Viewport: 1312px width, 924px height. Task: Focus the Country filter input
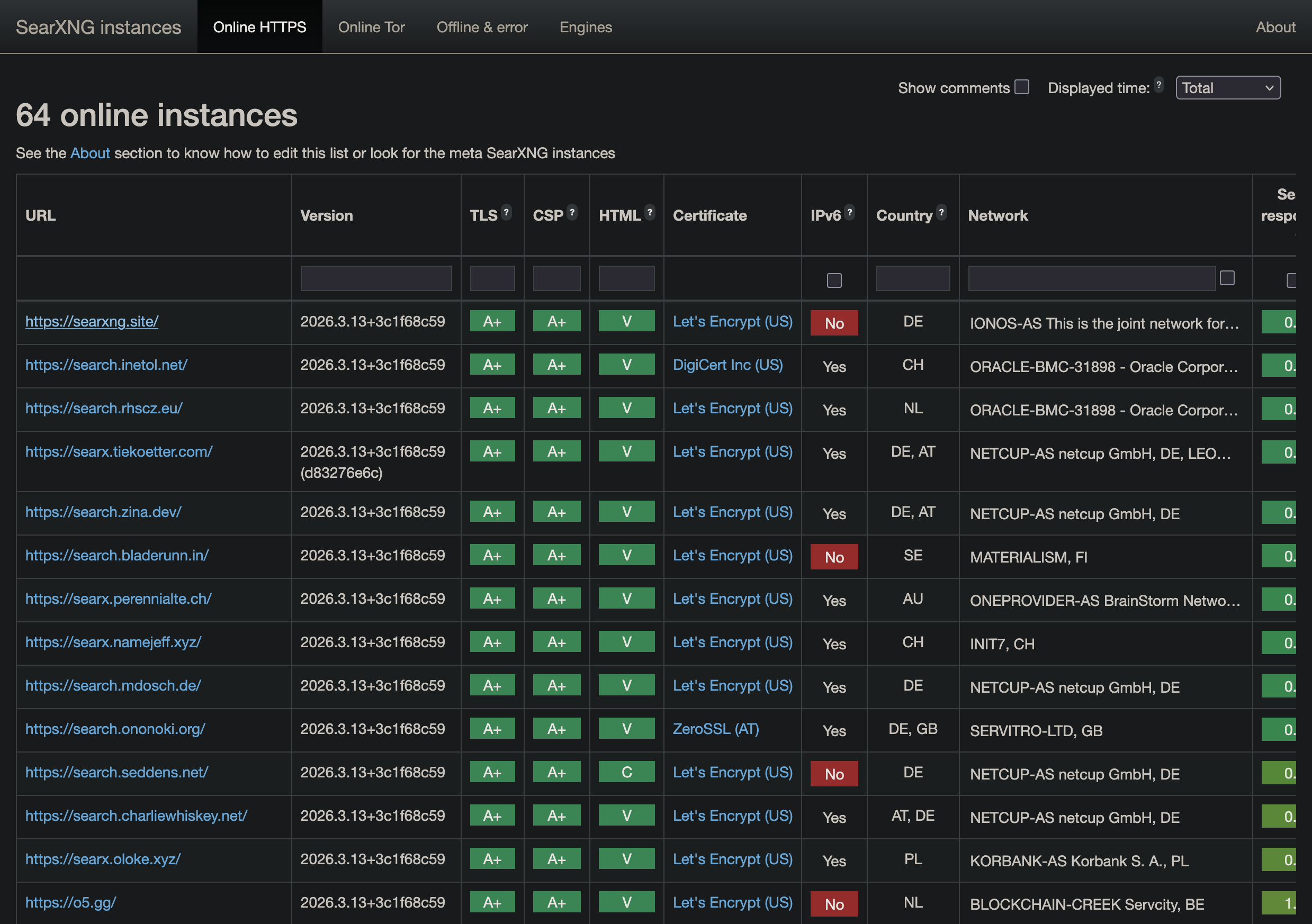pos(913,278)
